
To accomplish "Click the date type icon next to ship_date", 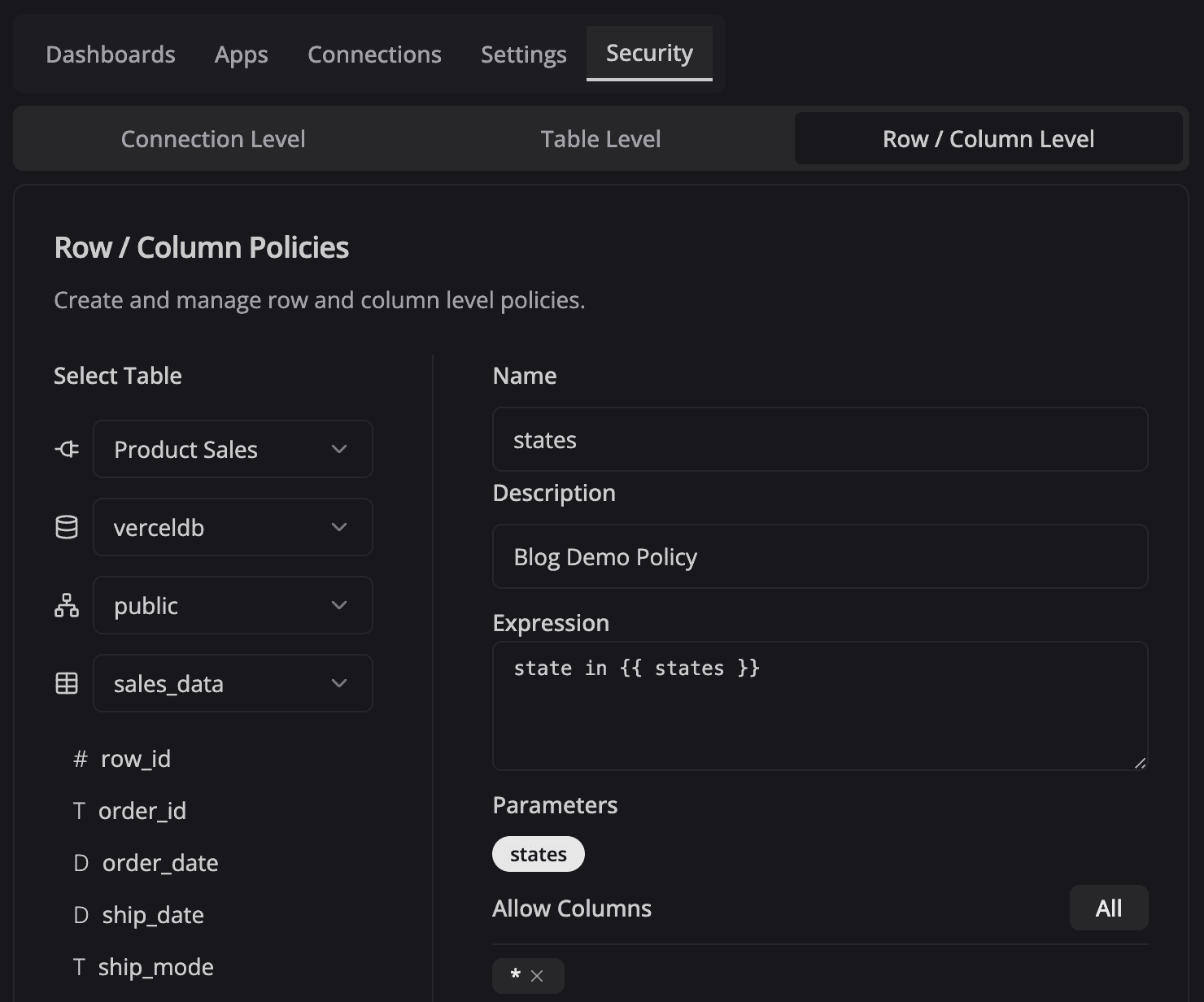I will tap(81, 915).
